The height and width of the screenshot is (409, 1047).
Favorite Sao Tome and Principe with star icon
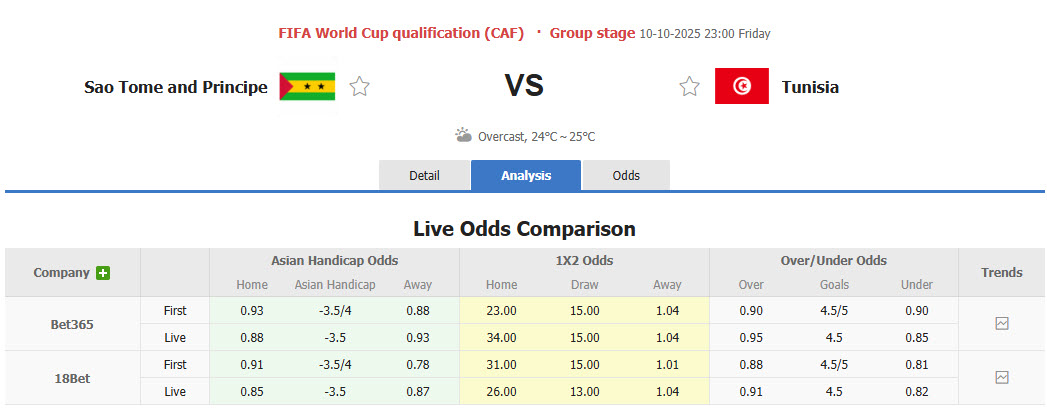tap(360, 87)
